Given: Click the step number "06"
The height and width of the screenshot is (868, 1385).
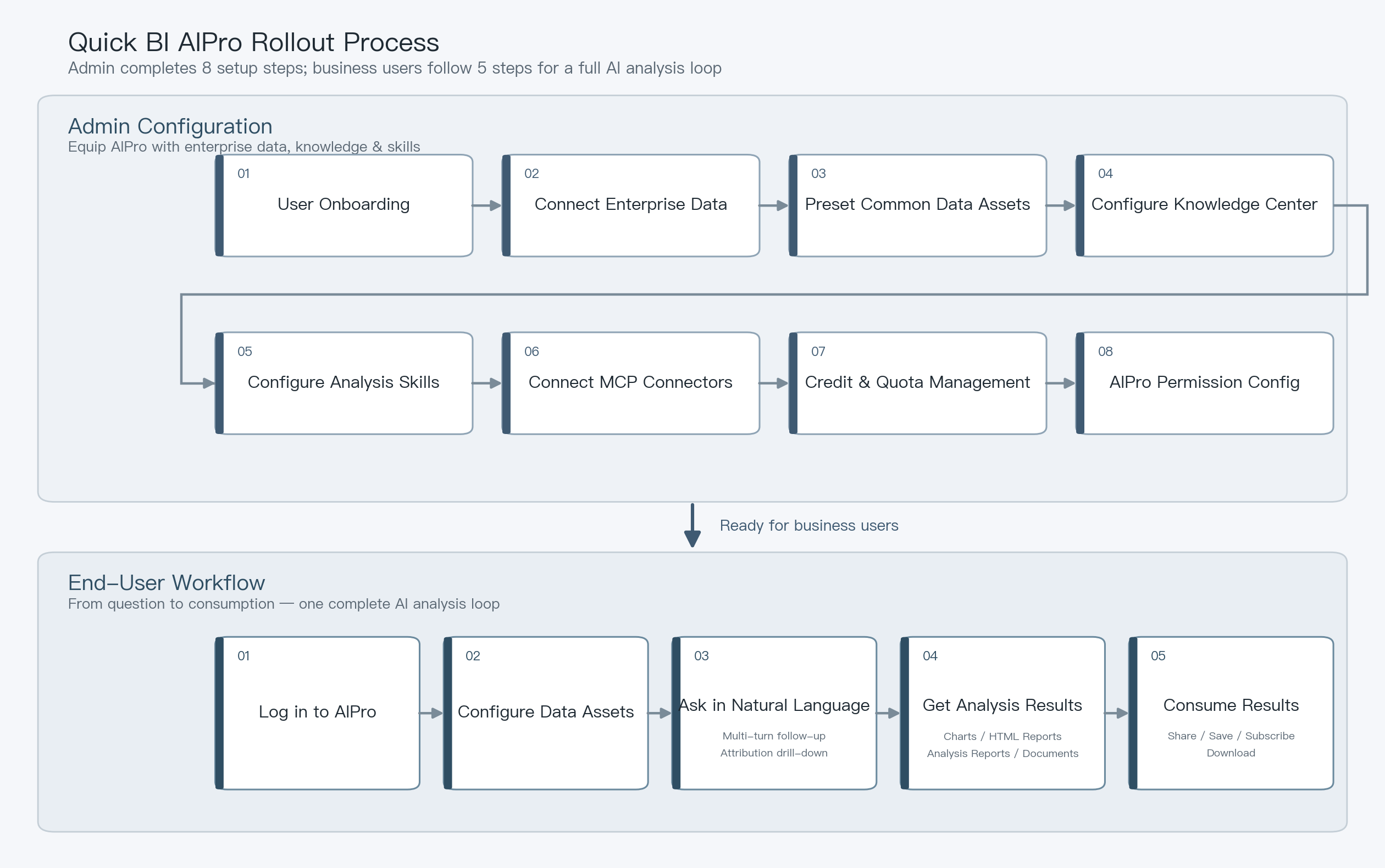Looking at the screenshot, I should coord(531,352).
